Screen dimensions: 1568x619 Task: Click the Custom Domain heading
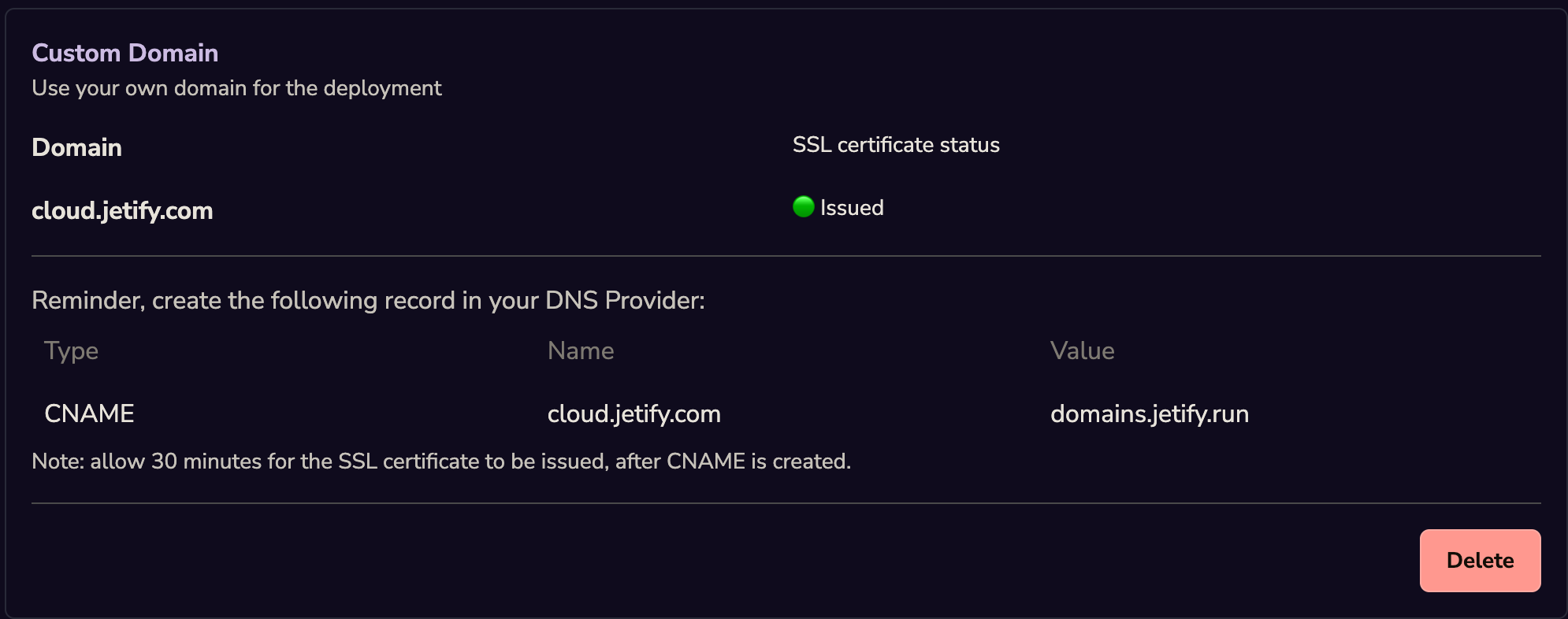[x=124, y=53]
